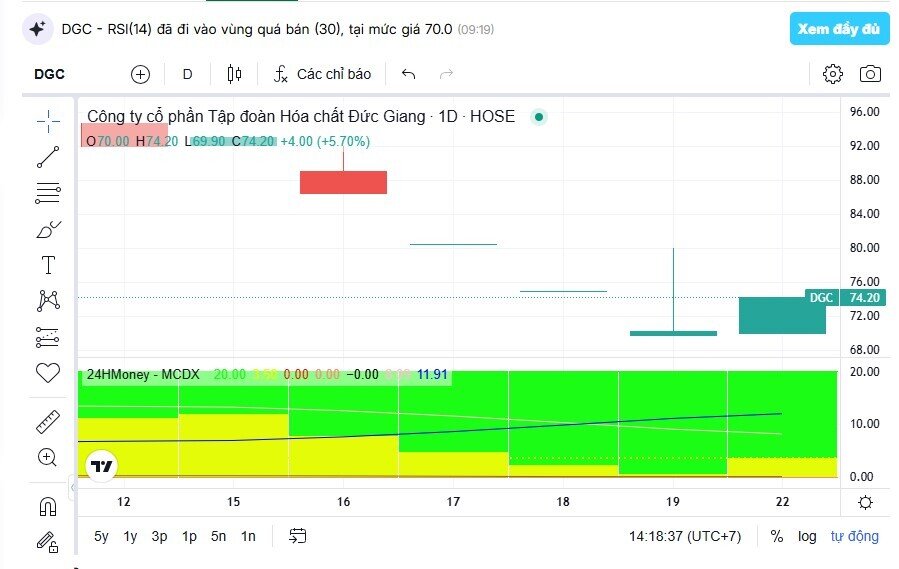899x569 pixels.
Task: Select the 3p time range
Action: 159,536
